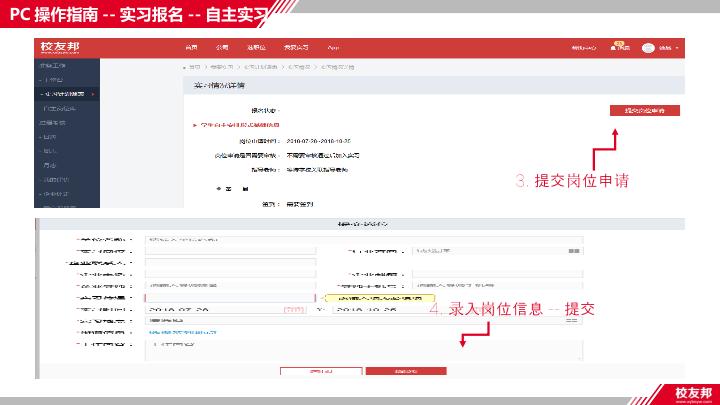Expand the user account dropdown arrow

679,48
